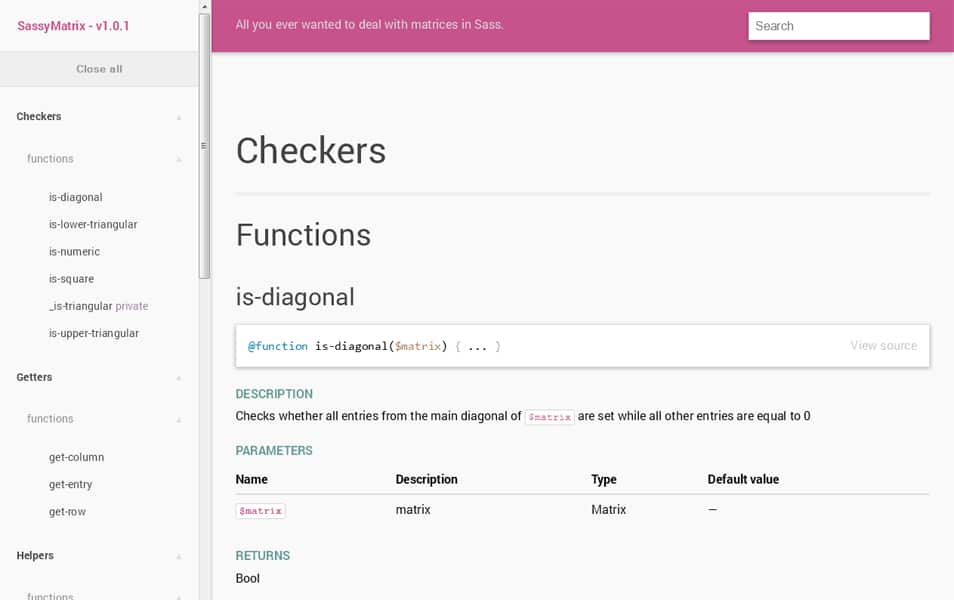
Task: Select get-row under Getters
Action: (68, 511)
